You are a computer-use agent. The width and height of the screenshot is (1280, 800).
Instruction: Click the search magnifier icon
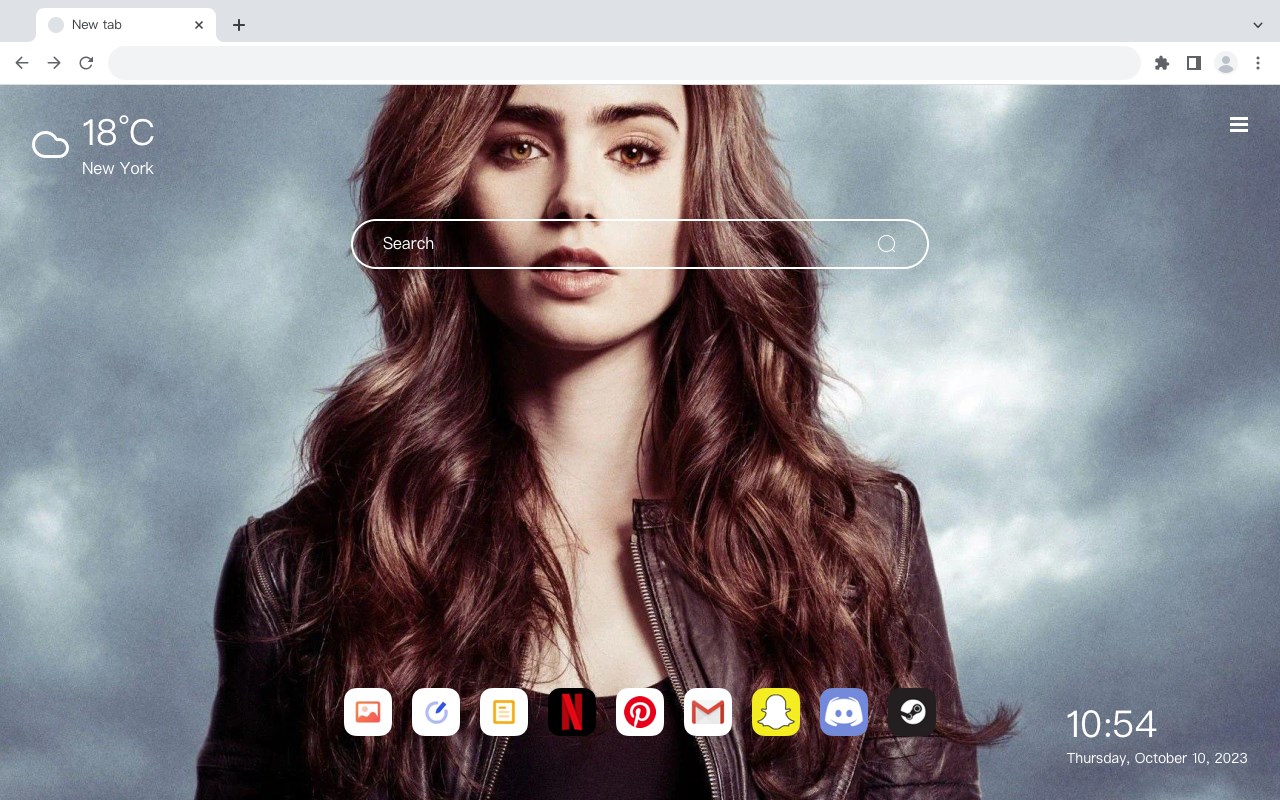tap(886, 244)
